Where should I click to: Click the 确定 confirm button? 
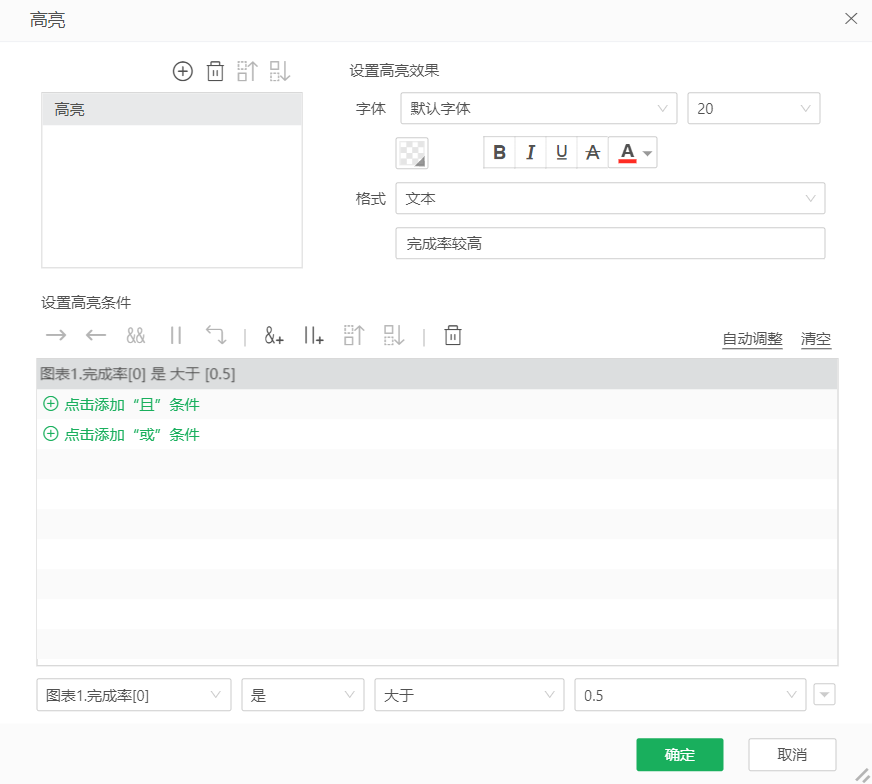[x=679, y=755]
